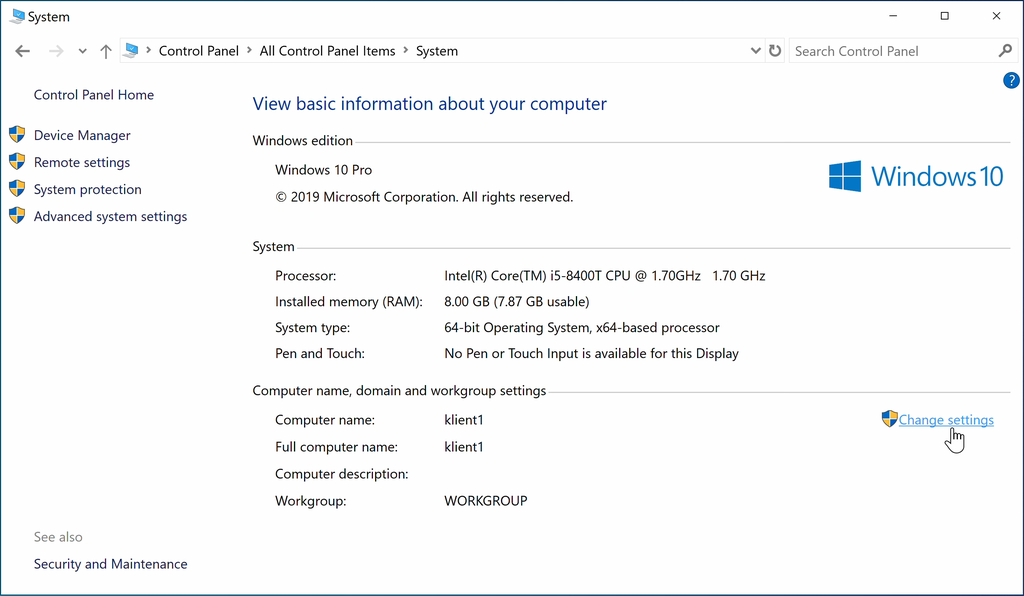Open Advanced system settings
The image size is (1024, 596).
[110, 216]
